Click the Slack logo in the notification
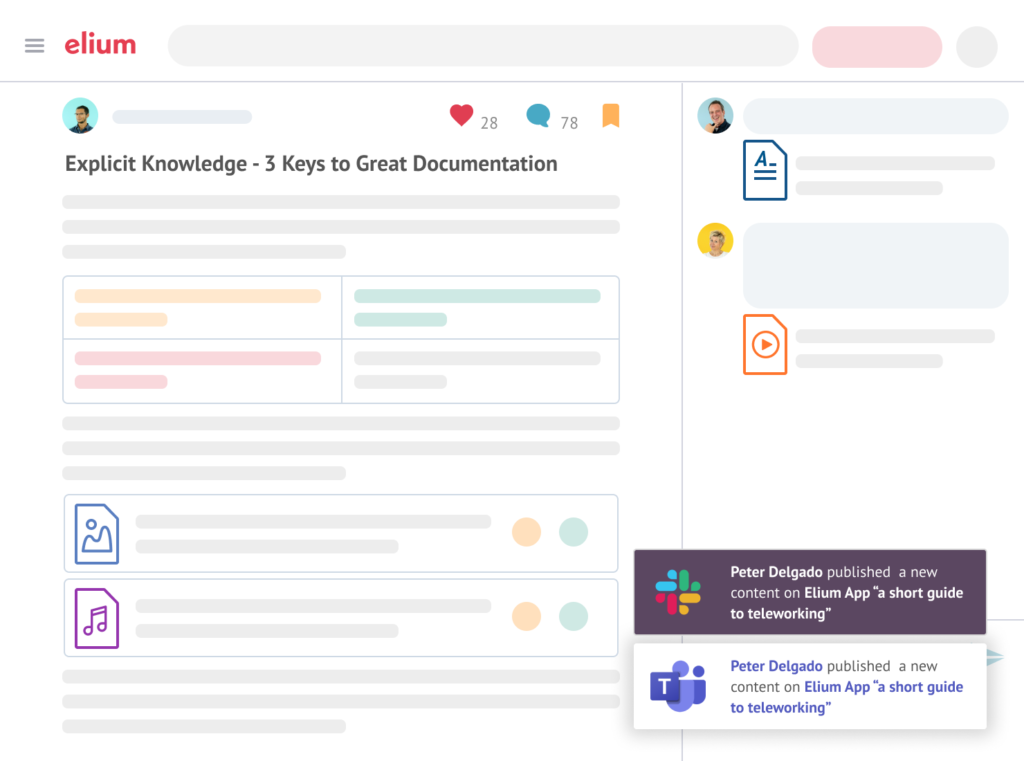The height and width of the screenshot is (761, 1024). 678,592
